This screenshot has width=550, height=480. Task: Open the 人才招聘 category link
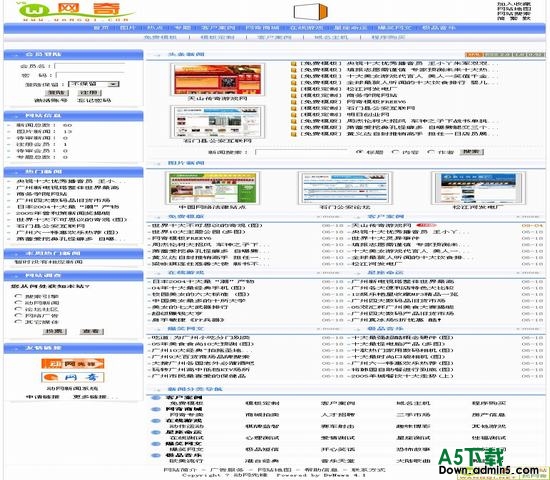pos(338,415)
